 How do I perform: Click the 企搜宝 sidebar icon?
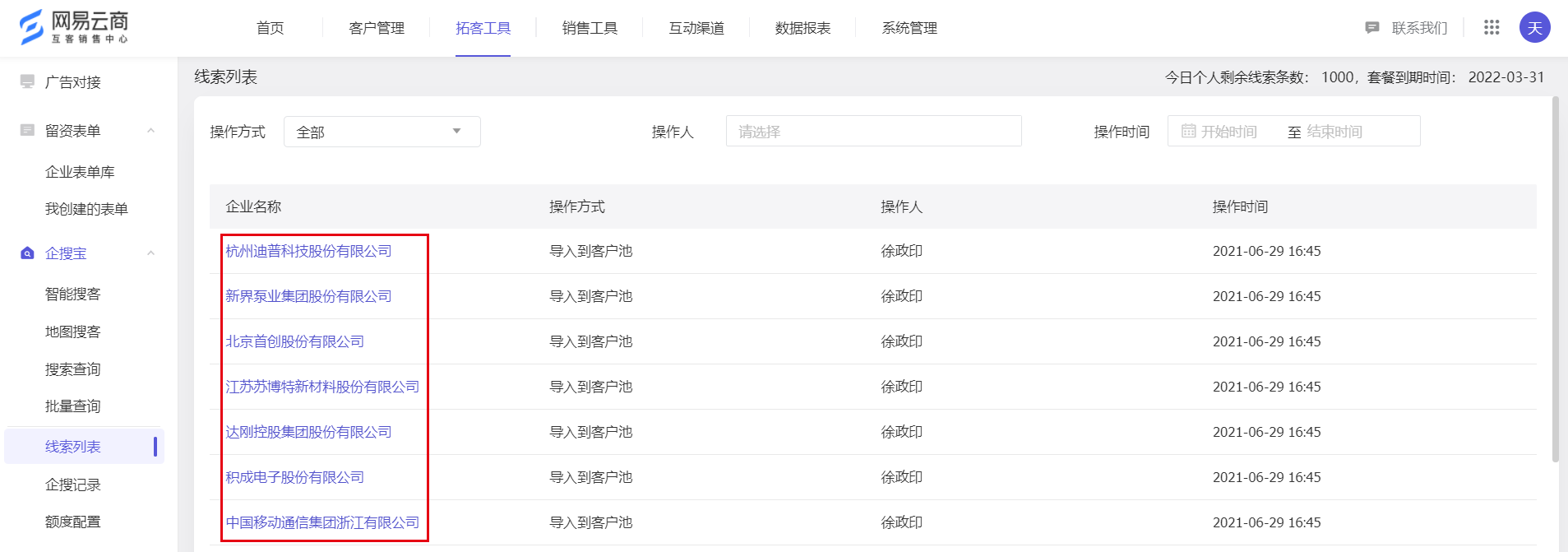[x=27, y=253]
